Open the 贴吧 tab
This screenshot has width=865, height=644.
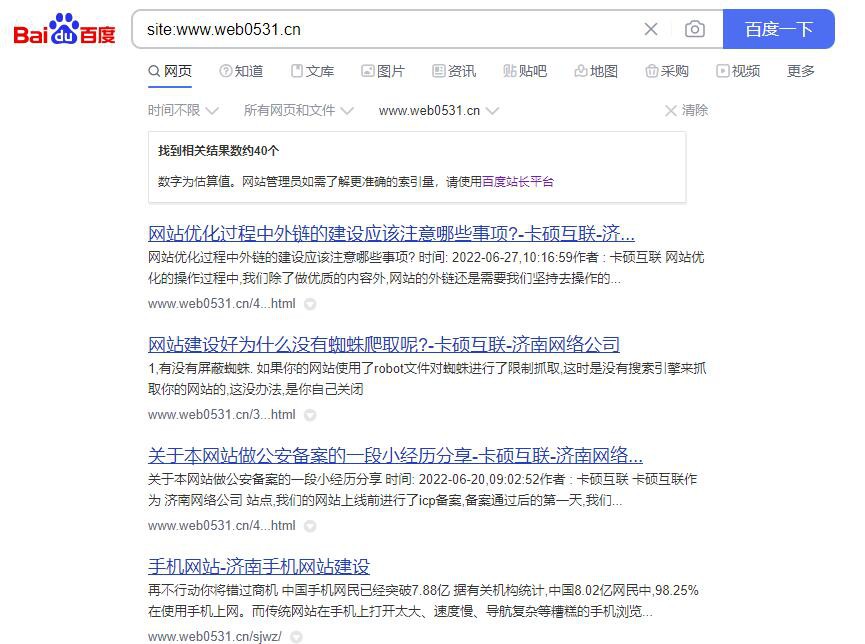525,71
